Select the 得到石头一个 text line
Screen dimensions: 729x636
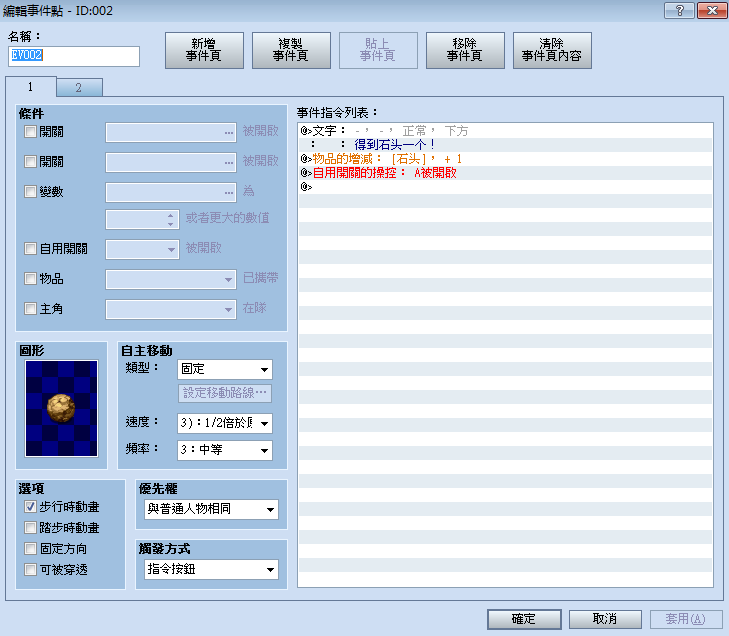click(505, 145)
